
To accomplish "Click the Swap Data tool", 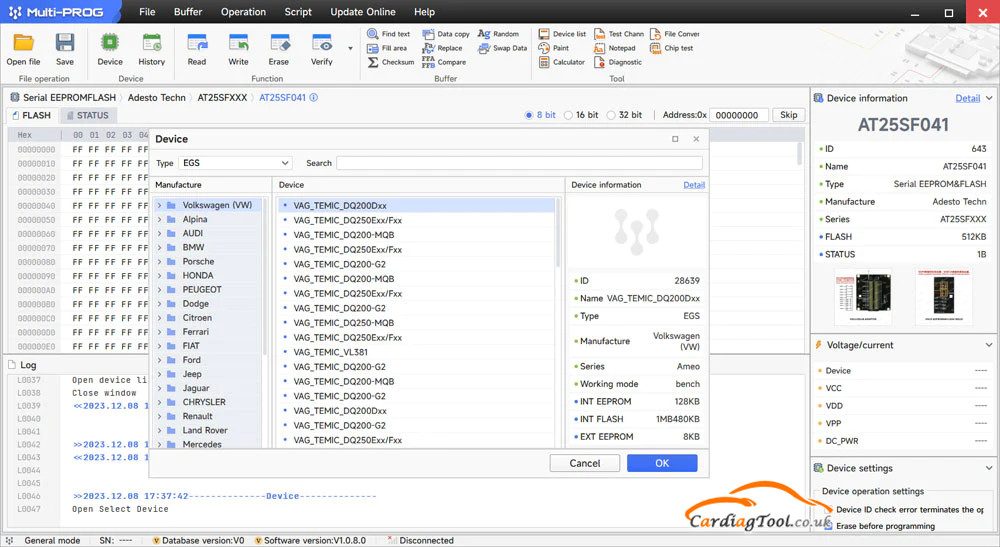I will pos(503,48).
